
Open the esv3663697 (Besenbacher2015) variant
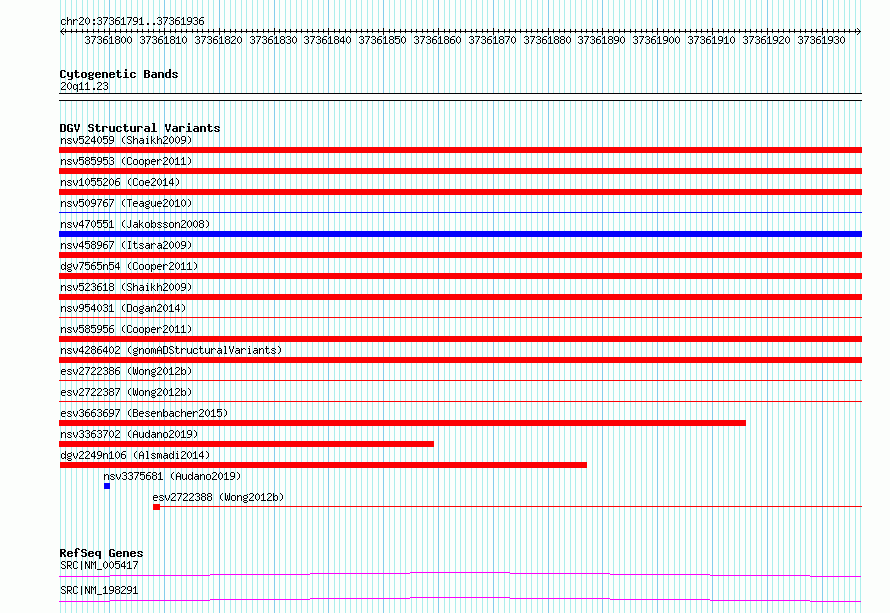[144, 413]
